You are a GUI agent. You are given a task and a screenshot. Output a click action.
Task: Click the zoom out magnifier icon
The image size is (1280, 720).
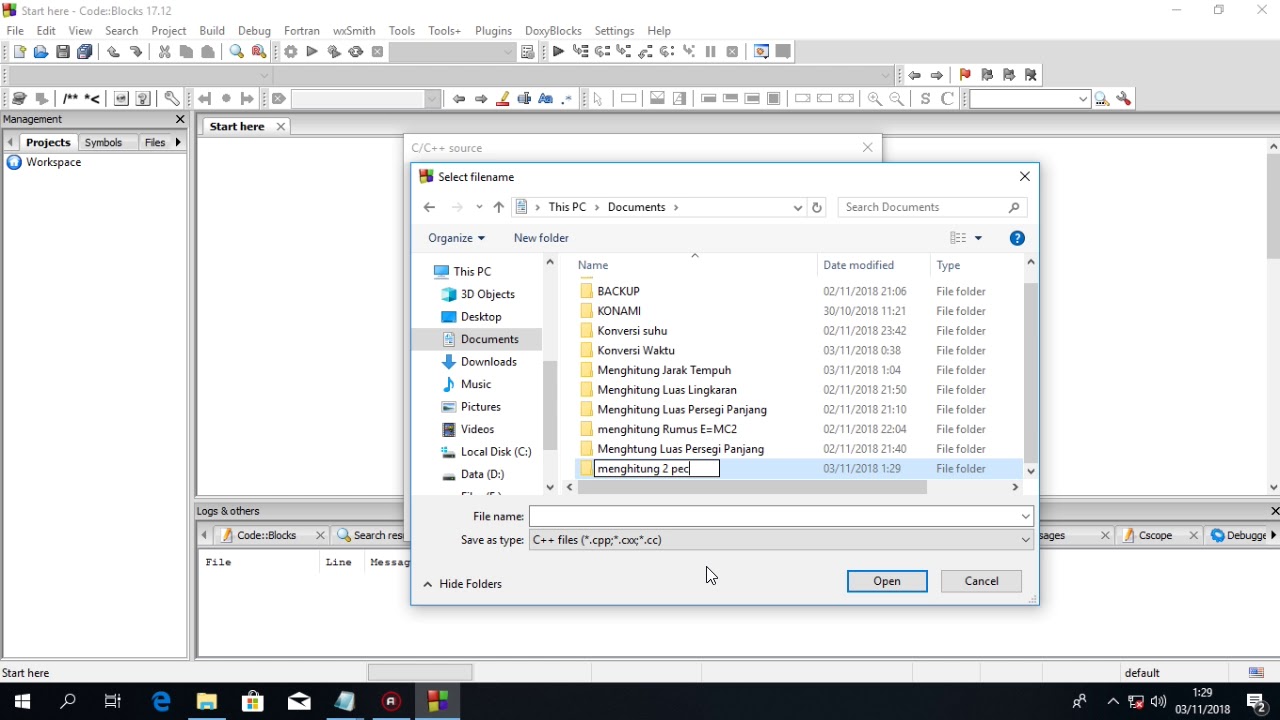tap(897, 99)
